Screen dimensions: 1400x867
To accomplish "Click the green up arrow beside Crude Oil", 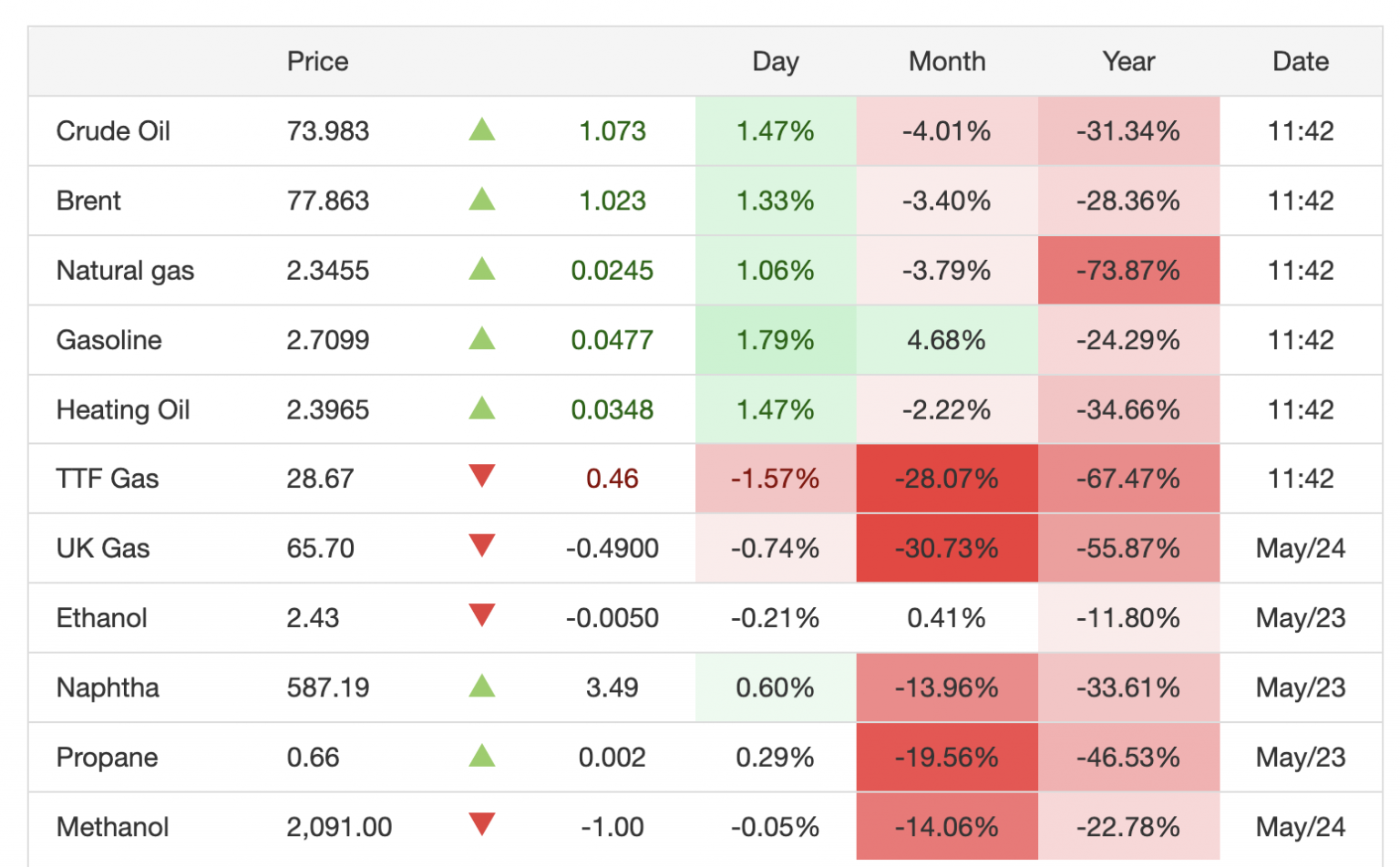I will coord(484,131).
